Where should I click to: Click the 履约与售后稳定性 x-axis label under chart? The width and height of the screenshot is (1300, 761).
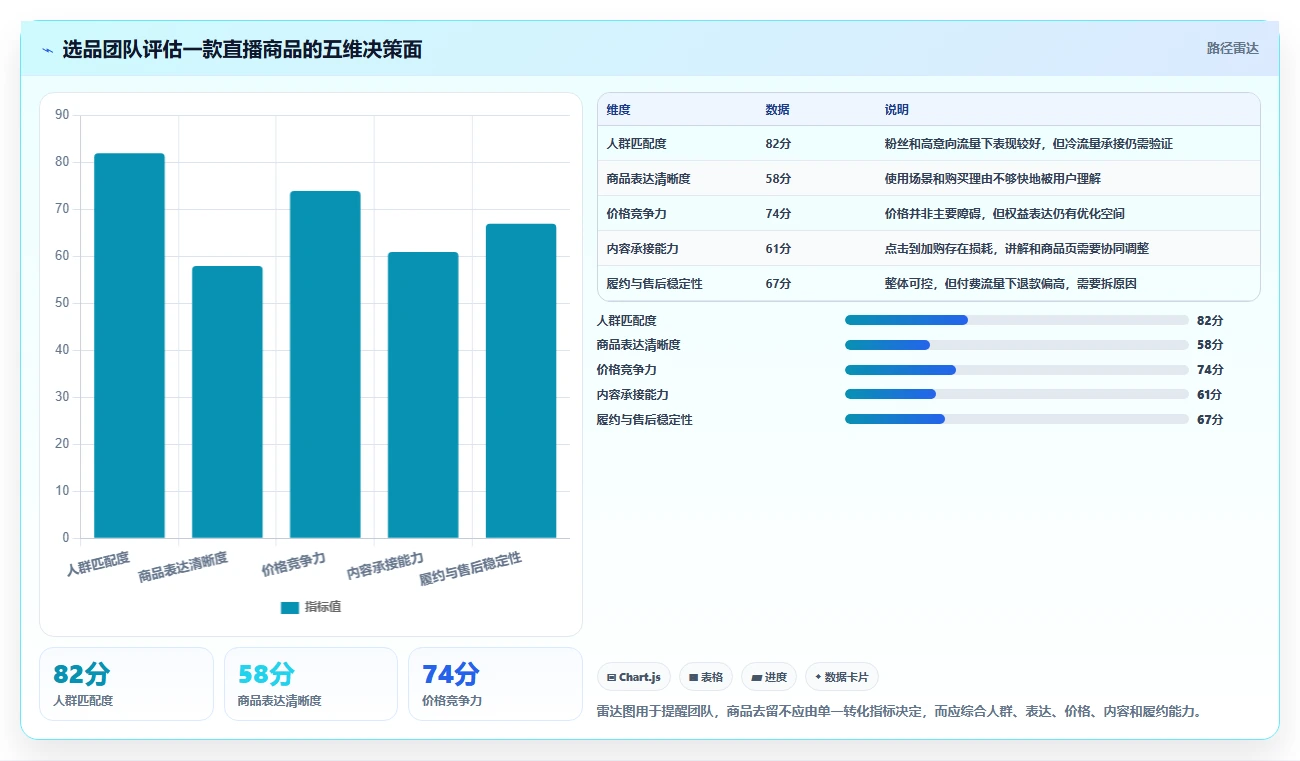point(470,569)
